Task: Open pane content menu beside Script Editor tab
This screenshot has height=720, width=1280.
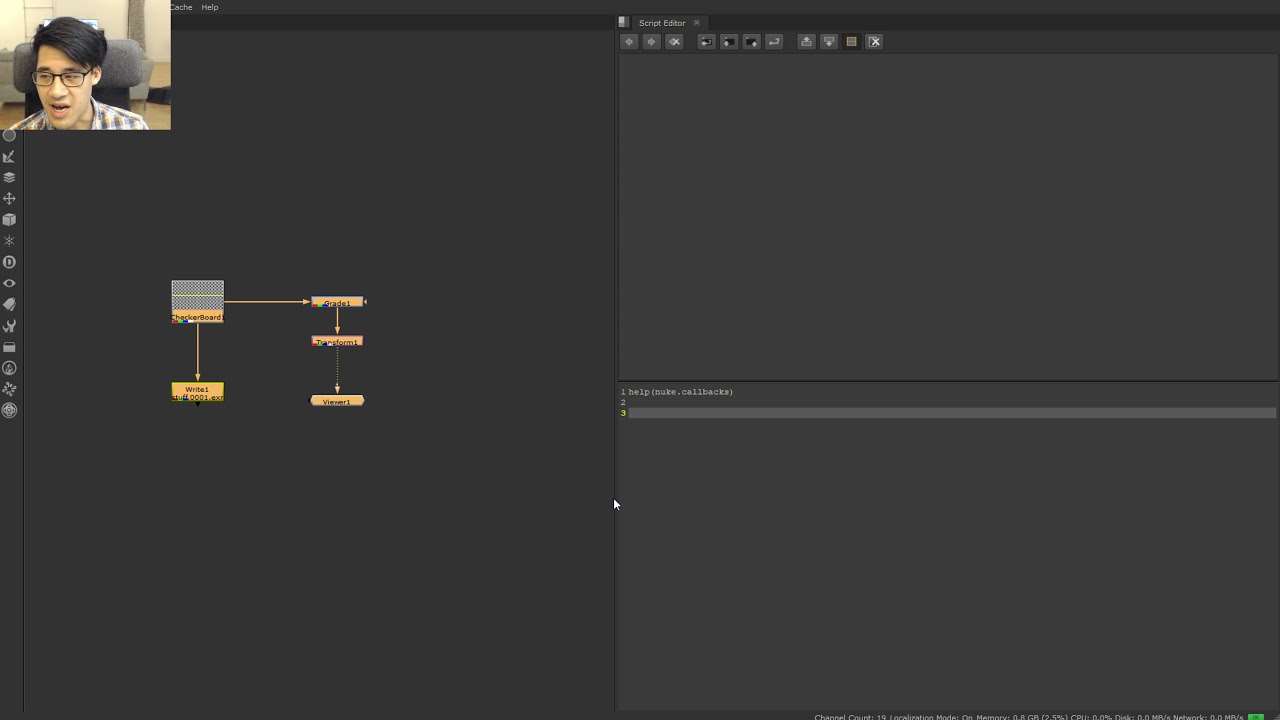Action: pyautogui.click(x=623, y=22)
